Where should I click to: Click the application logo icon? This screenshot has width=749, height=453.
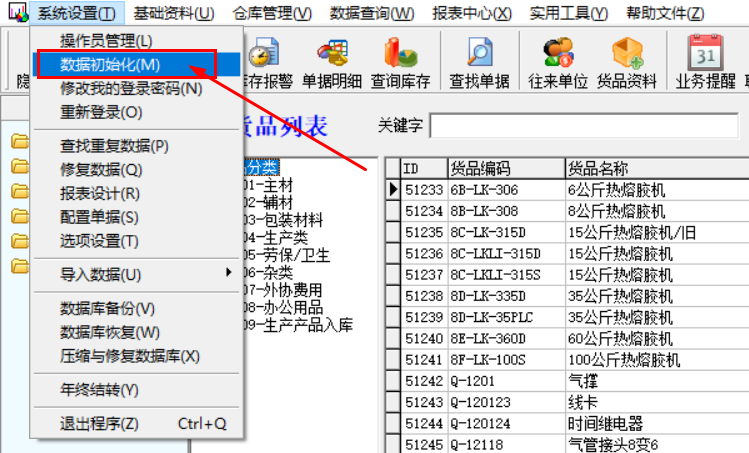pyautogui.click(x=18, y=12)
